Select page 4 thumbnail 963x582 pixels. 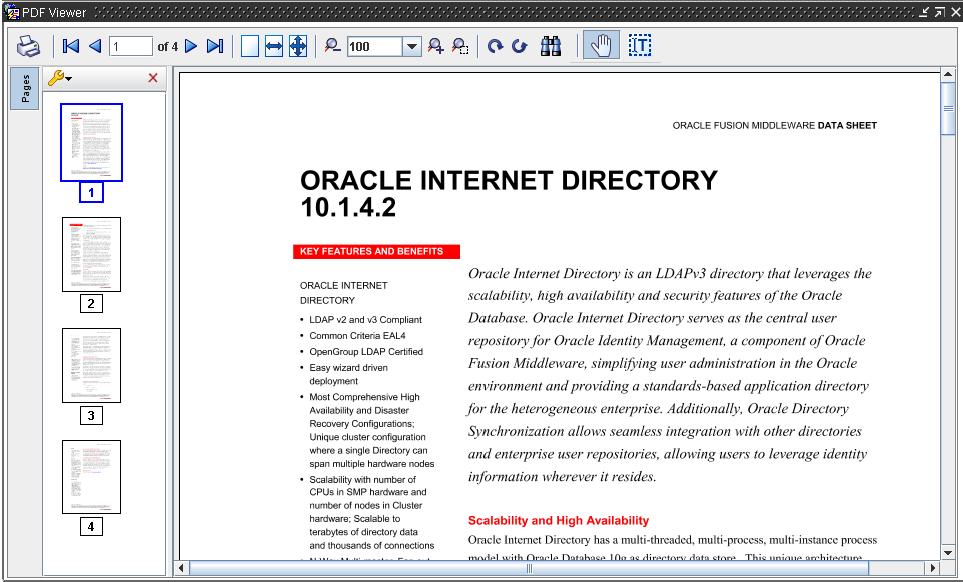(x=92, y=476)
